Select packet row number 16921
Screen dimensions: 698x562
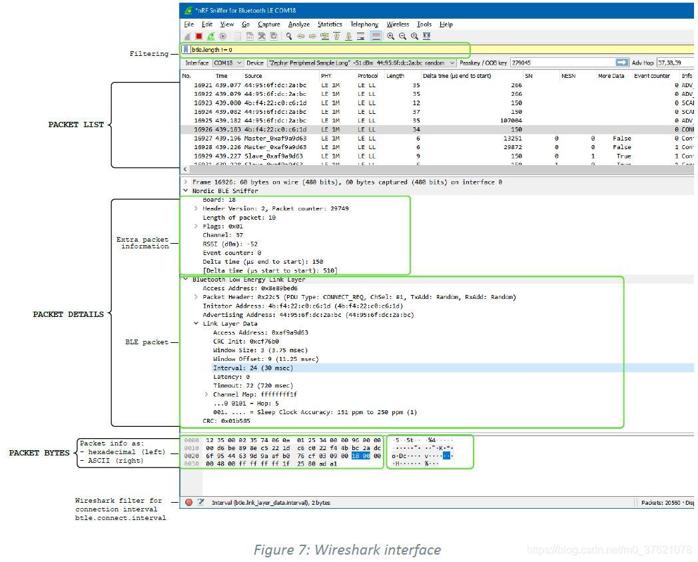[437, 85]
